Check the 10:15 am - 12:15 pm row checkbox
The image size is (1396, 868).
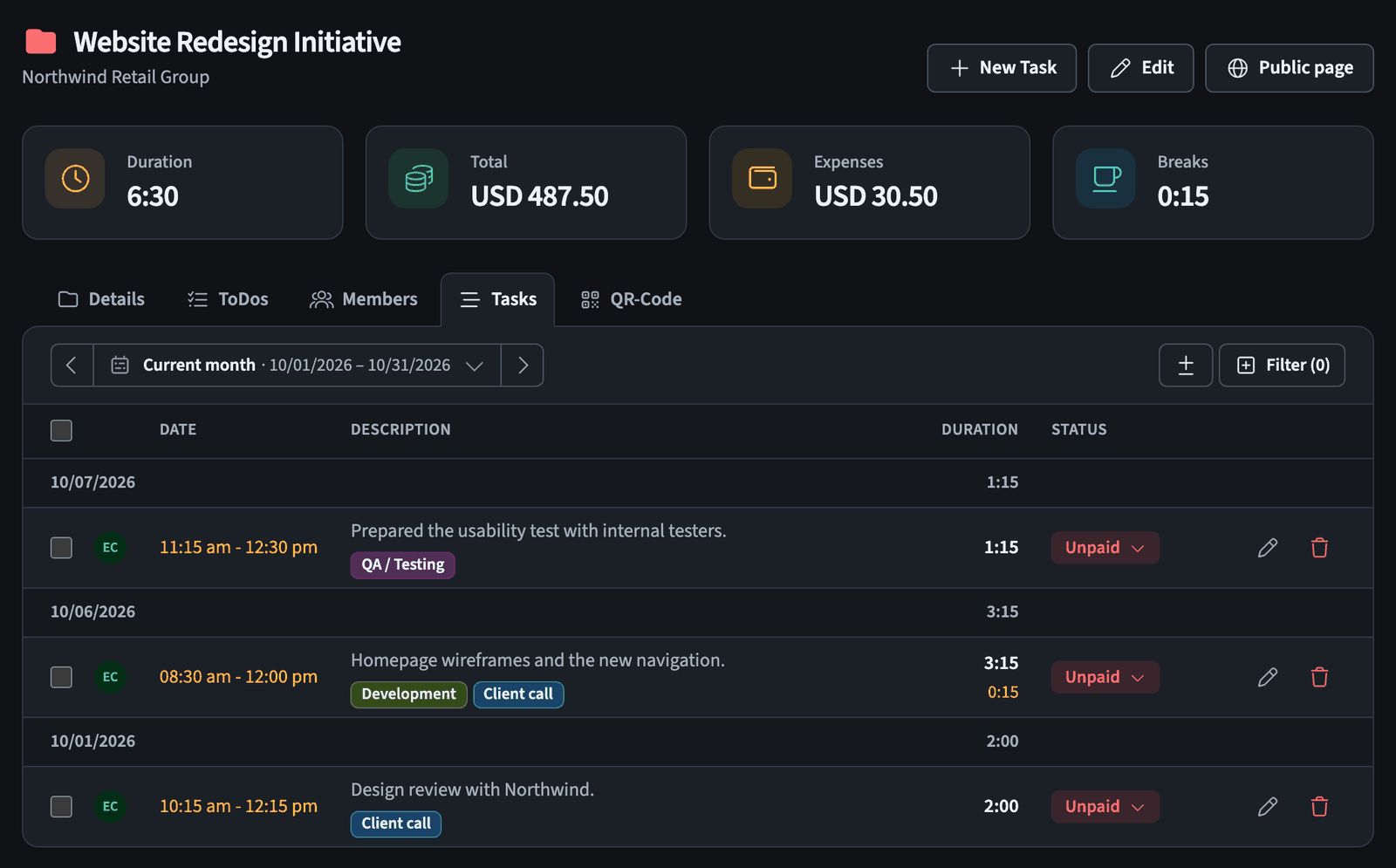pos(61,806)
